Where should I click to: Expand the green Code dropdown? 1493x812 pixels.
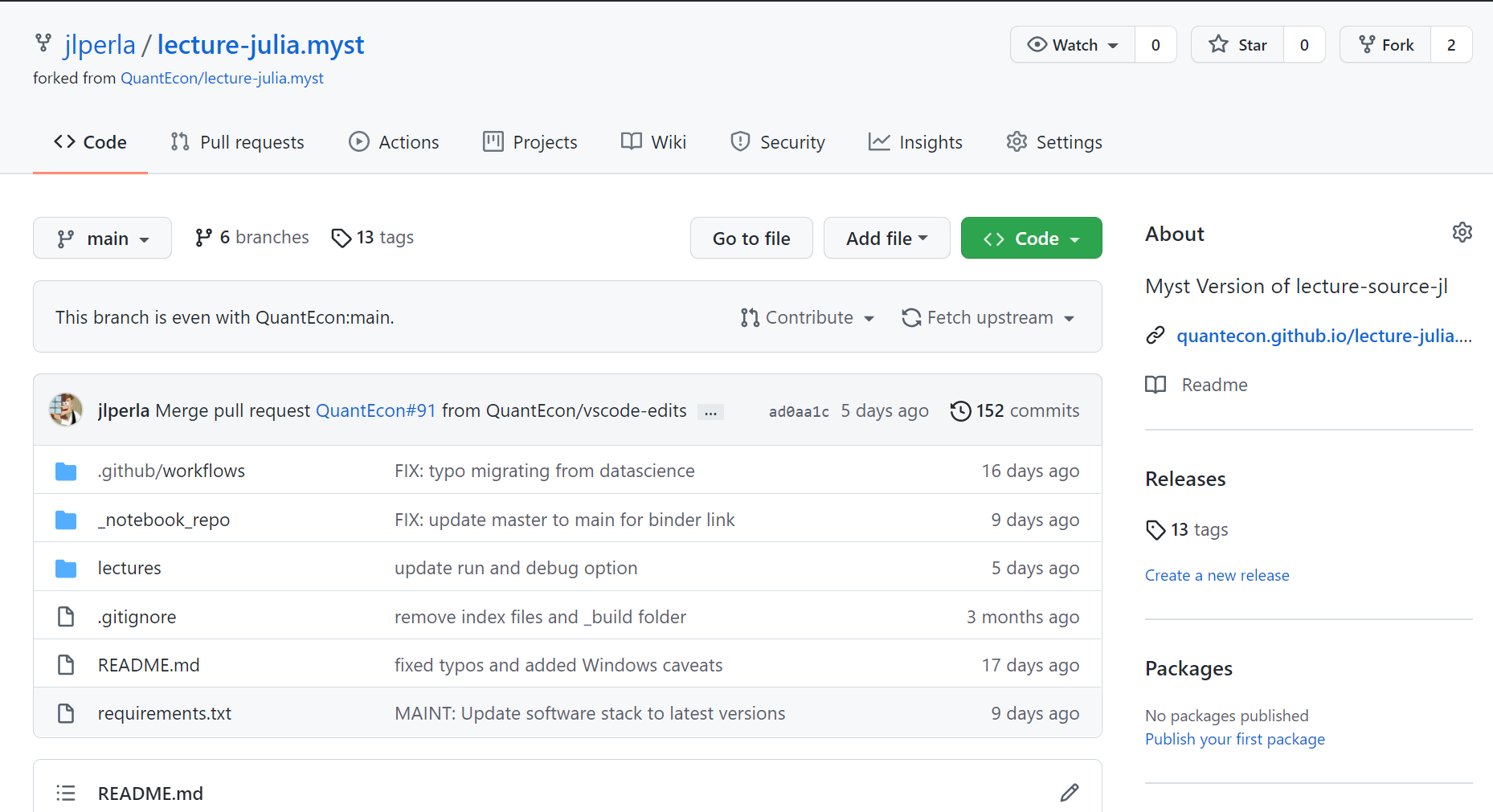[x=1031, y=239]
